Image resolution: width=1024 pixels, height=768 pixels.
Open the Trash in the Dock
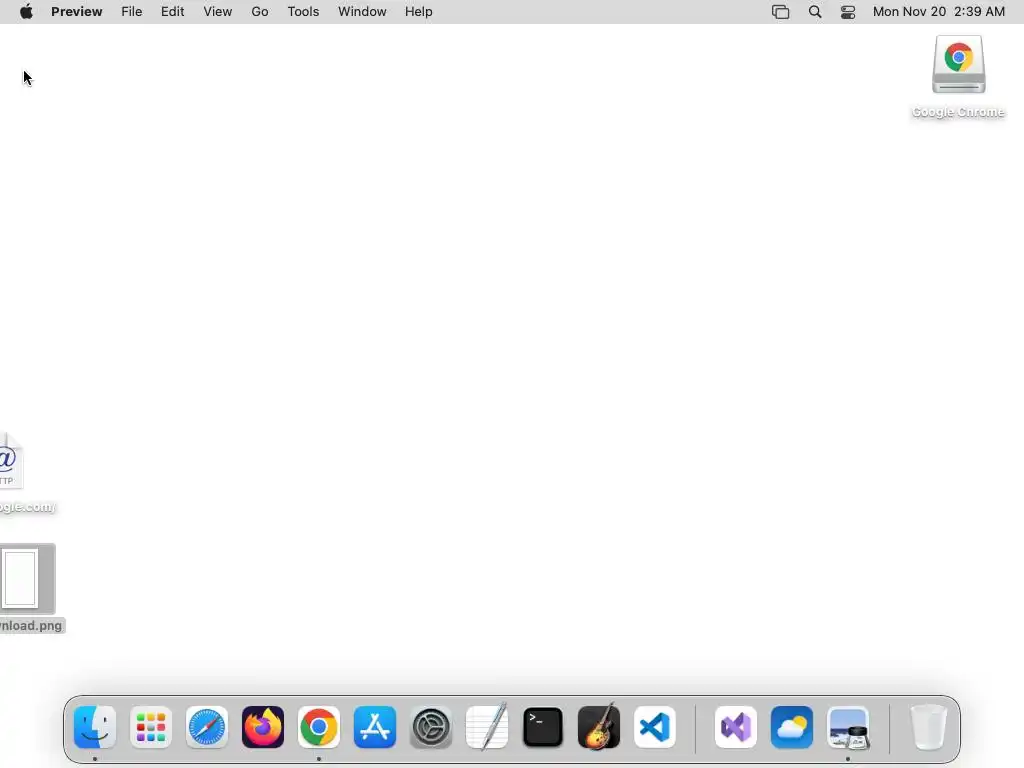pos(928,727)
